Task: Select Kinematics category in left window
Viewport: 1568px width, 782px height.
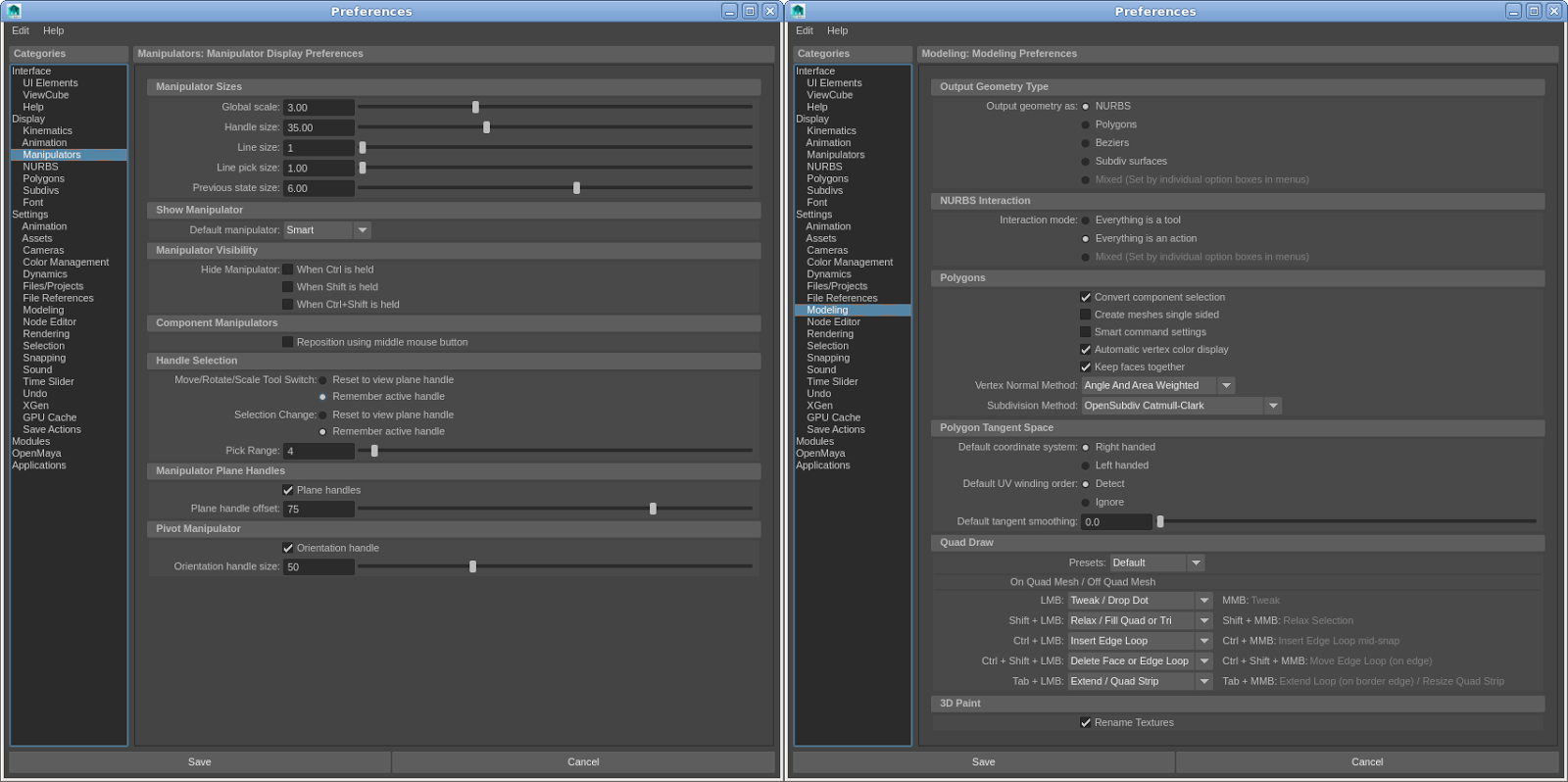Action: 48,130
